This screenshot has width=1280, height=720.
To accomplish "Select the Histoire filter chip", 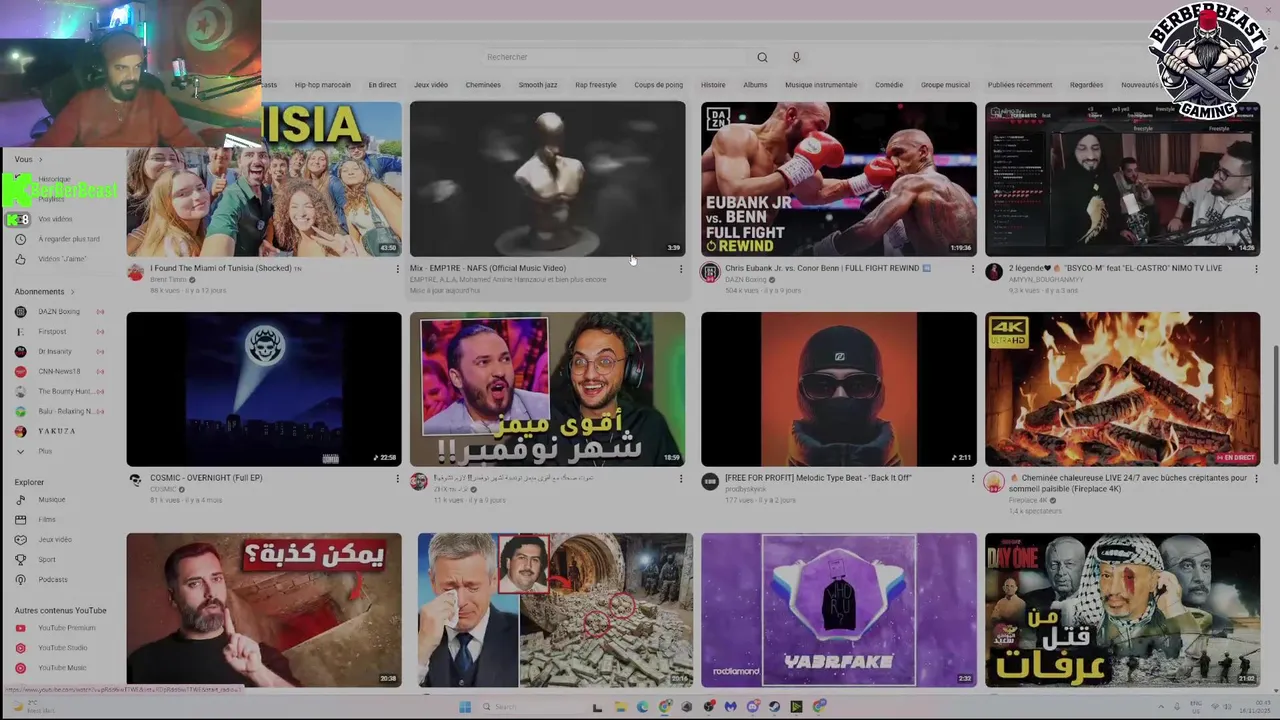I will tap(713, 85).
